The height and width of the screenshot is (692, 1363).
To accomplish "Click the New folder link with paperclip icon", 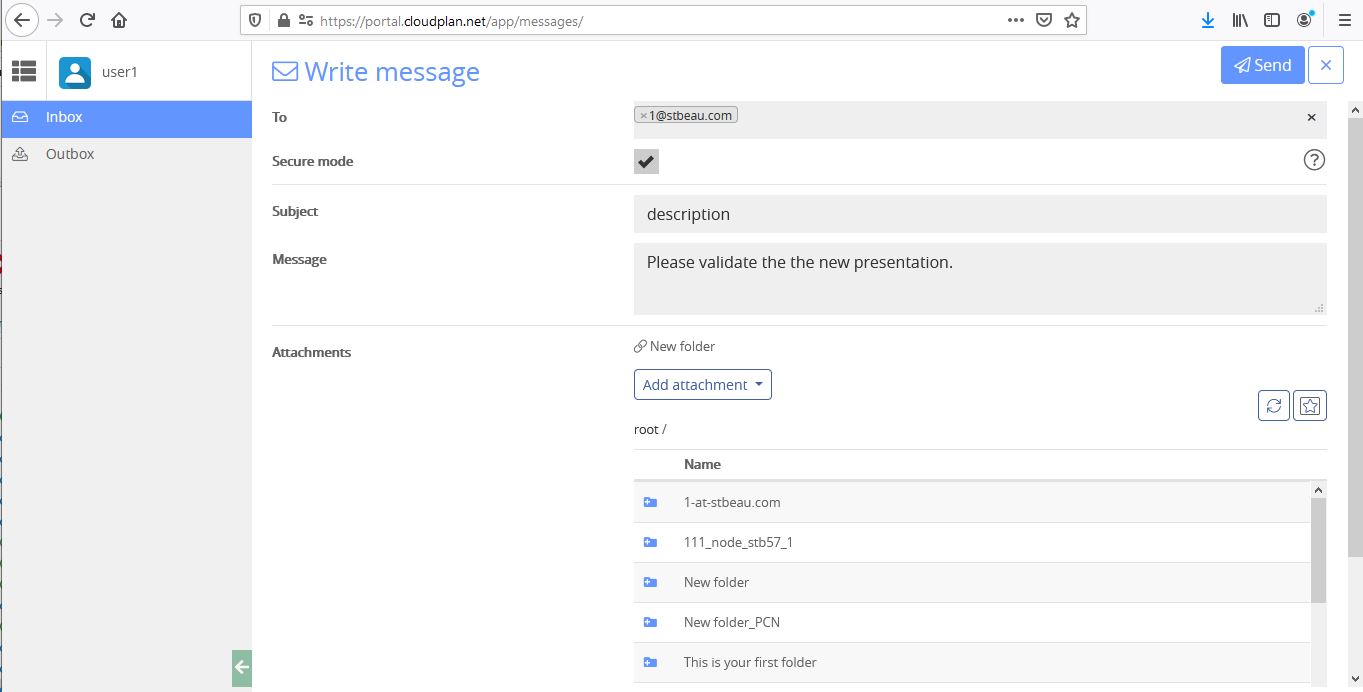I will (x=674, y=346).
